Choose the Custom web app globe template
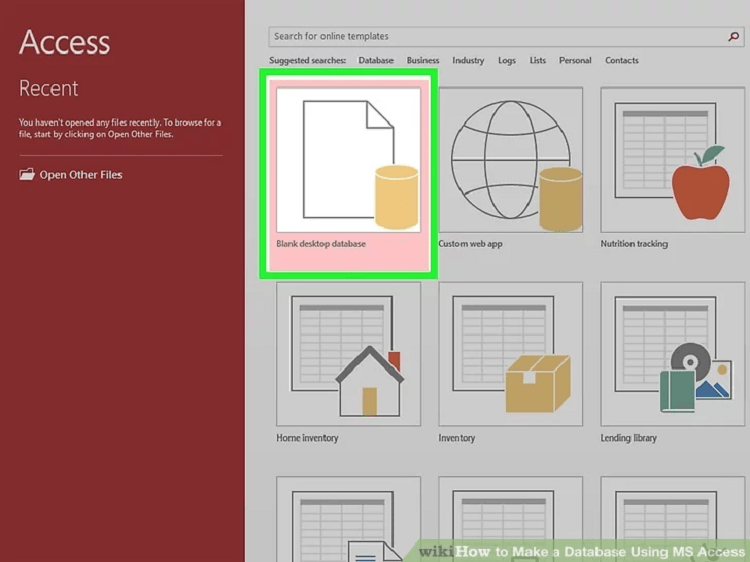This screenshot has height=562, width=750. click(x=510, y=160)
